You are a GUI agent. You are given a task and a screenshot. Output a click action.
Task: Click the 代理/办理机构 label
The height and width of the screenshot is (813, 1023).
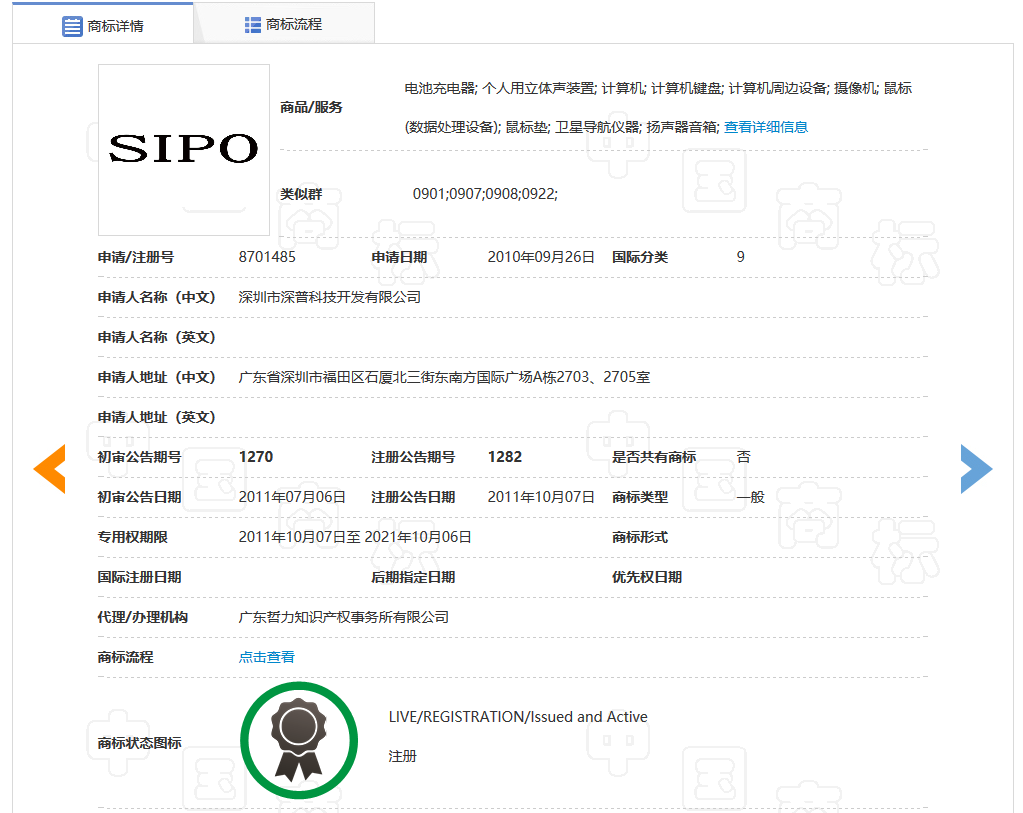point(143,617)
